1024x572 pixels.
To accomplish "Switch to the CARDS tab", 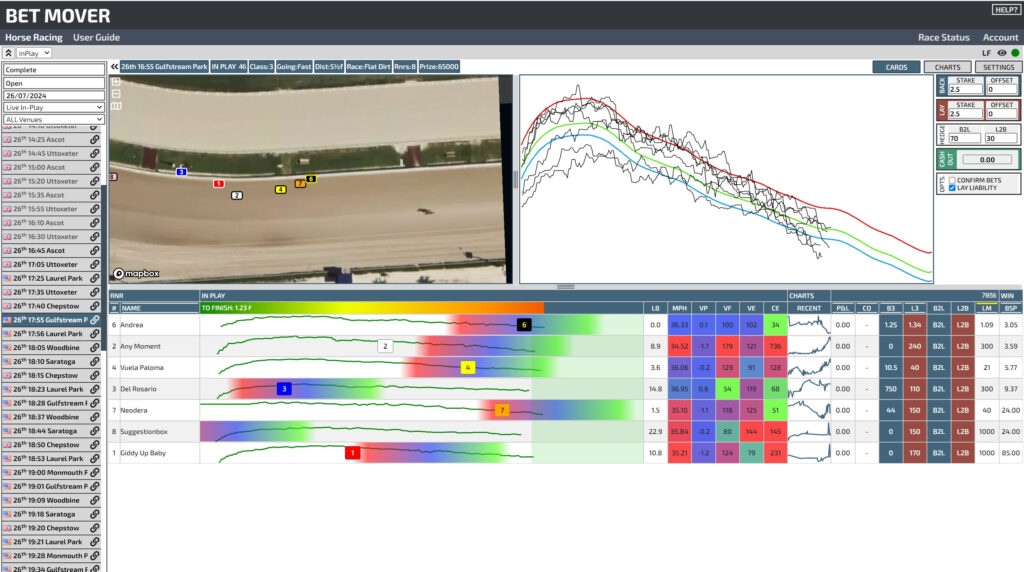I will [896, 67].
